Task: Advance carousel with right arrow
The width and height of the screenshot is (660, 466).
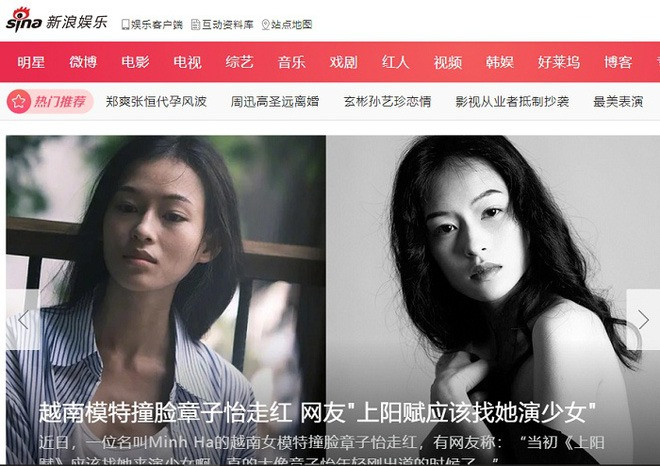Action: [x=643, y=320]
